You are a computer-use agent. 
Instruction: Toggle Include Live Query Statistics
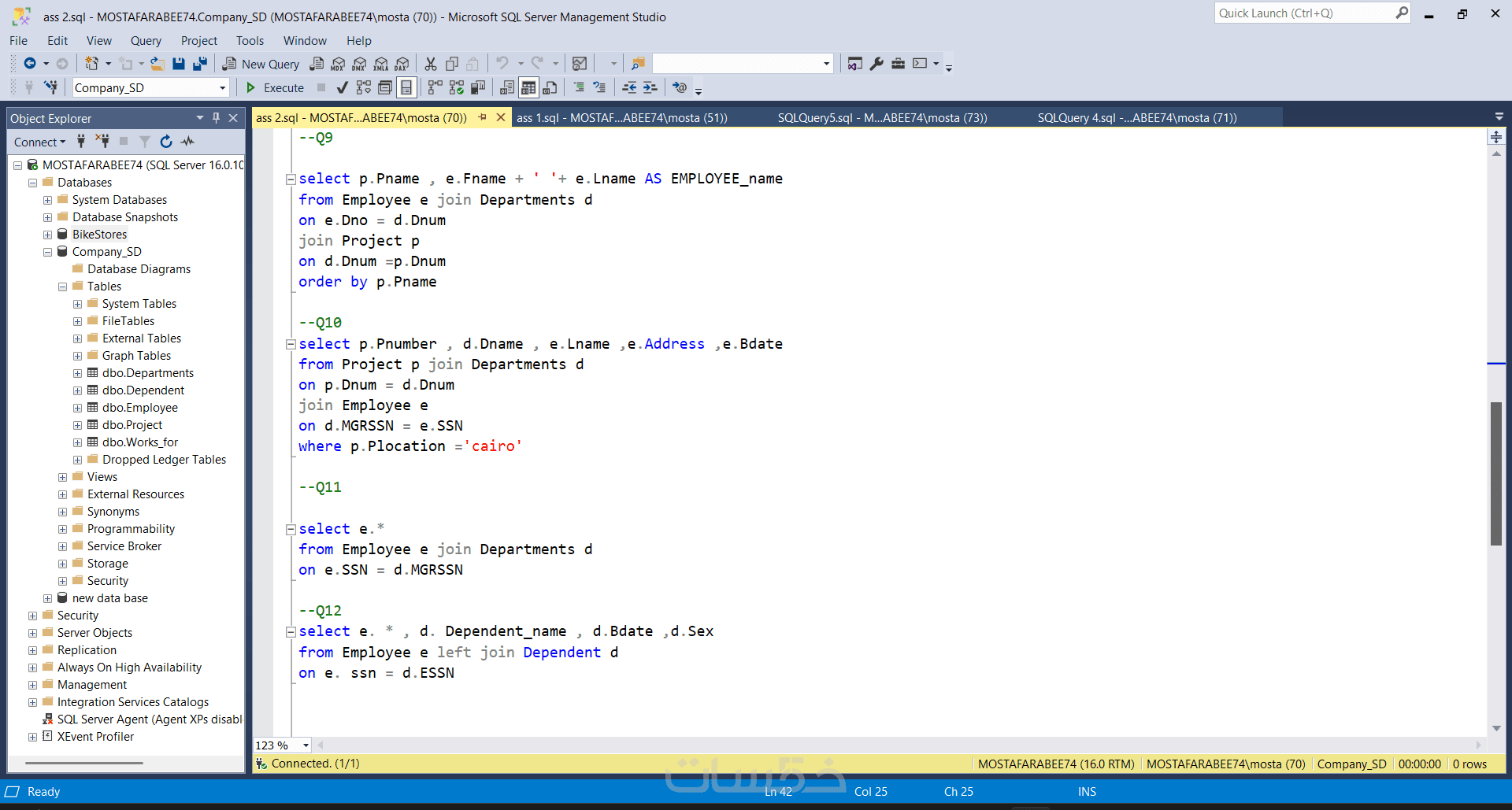pyautogui.click(x=456, y=87)
